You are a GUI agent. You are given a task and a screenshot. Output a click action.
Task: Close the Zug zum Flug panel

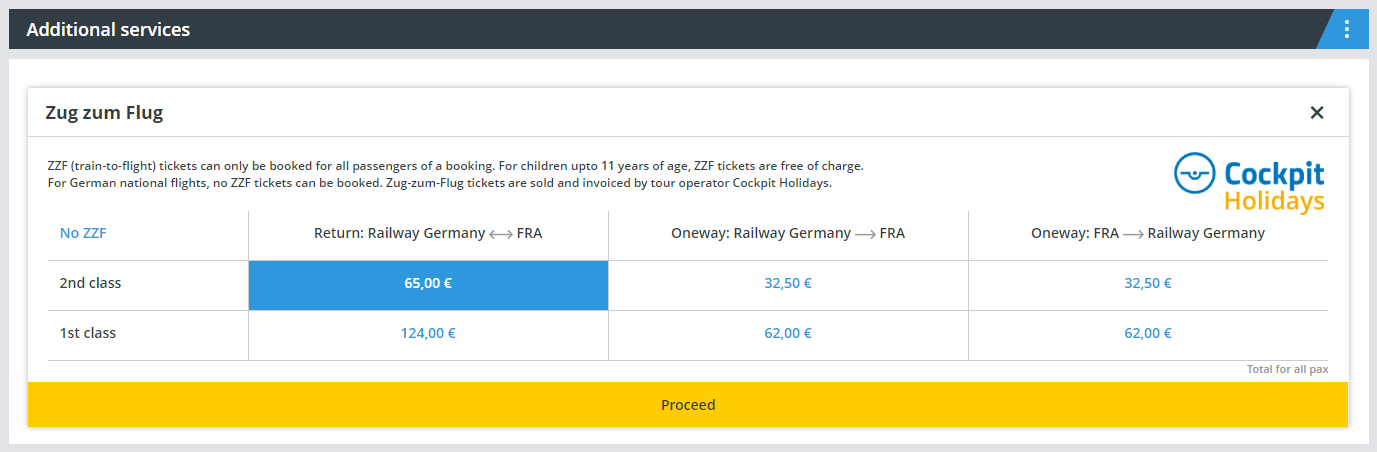[1317, 113]
